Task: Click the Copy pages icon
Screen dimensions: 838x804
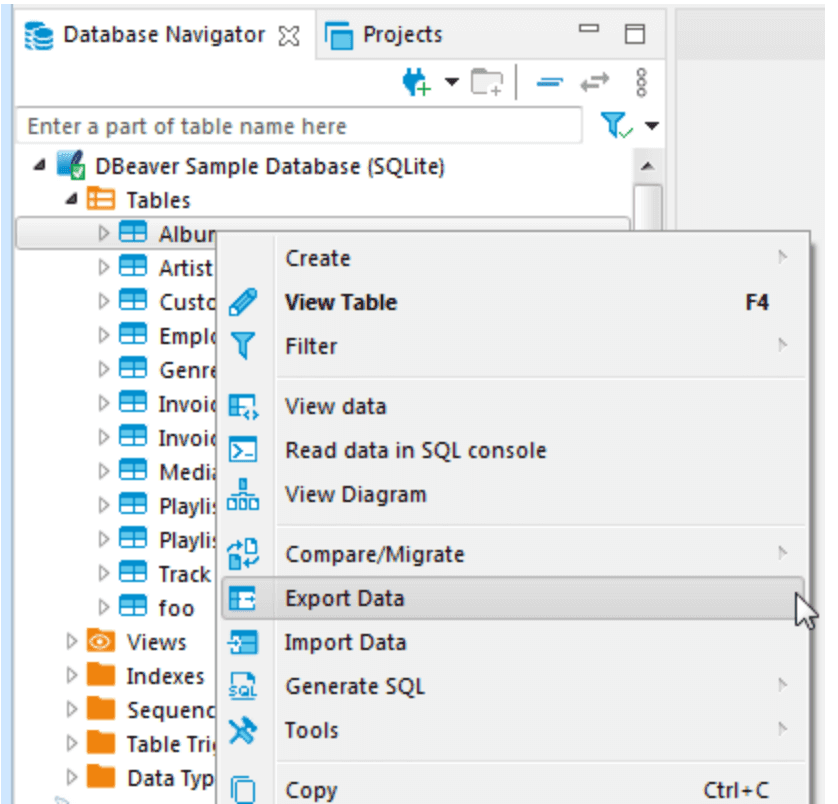Action: tap(243, 789)
